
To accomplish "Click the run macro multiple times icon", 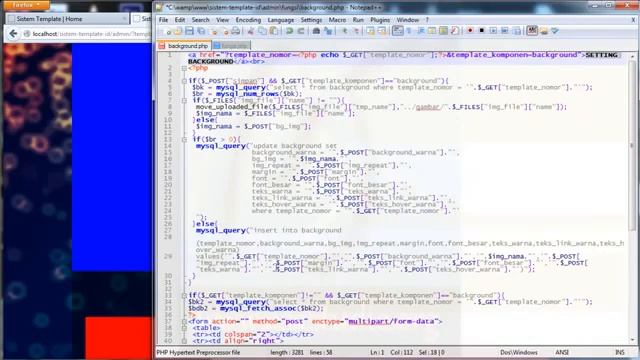I will tap(504, 31).
